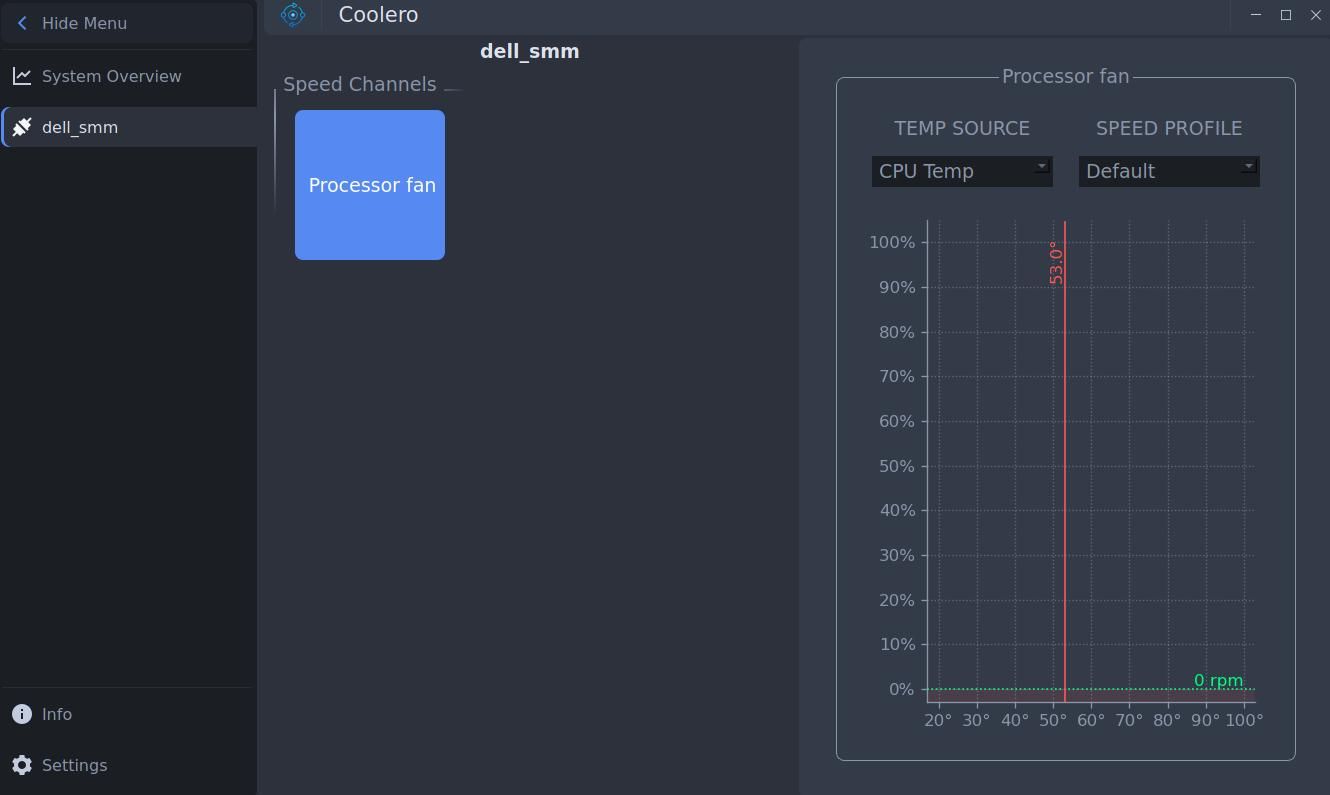This screenshot has width=1330, height=795.
Task: Click the Processor fan panel title
Action: tap(1066, 76)
